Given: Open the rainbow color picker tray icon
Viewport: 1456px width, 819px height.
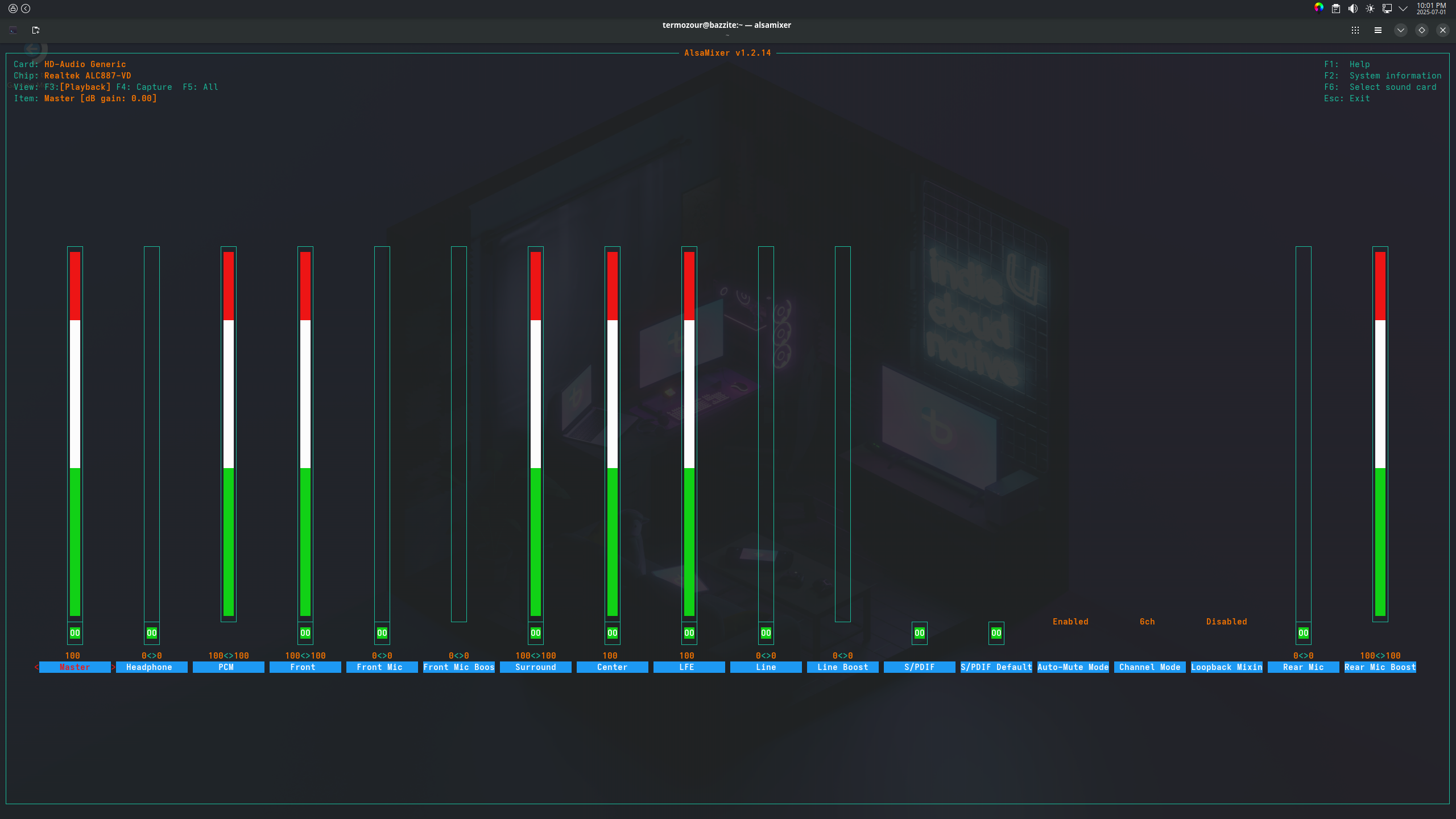Looking at the screenshot, I should coord(1319,7).
